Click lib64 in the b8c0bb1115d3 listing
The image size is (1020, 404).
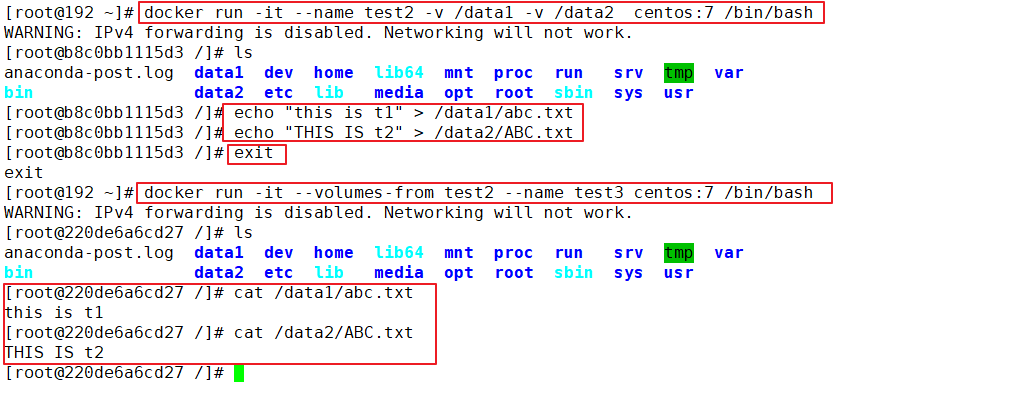tap(399, 73)
